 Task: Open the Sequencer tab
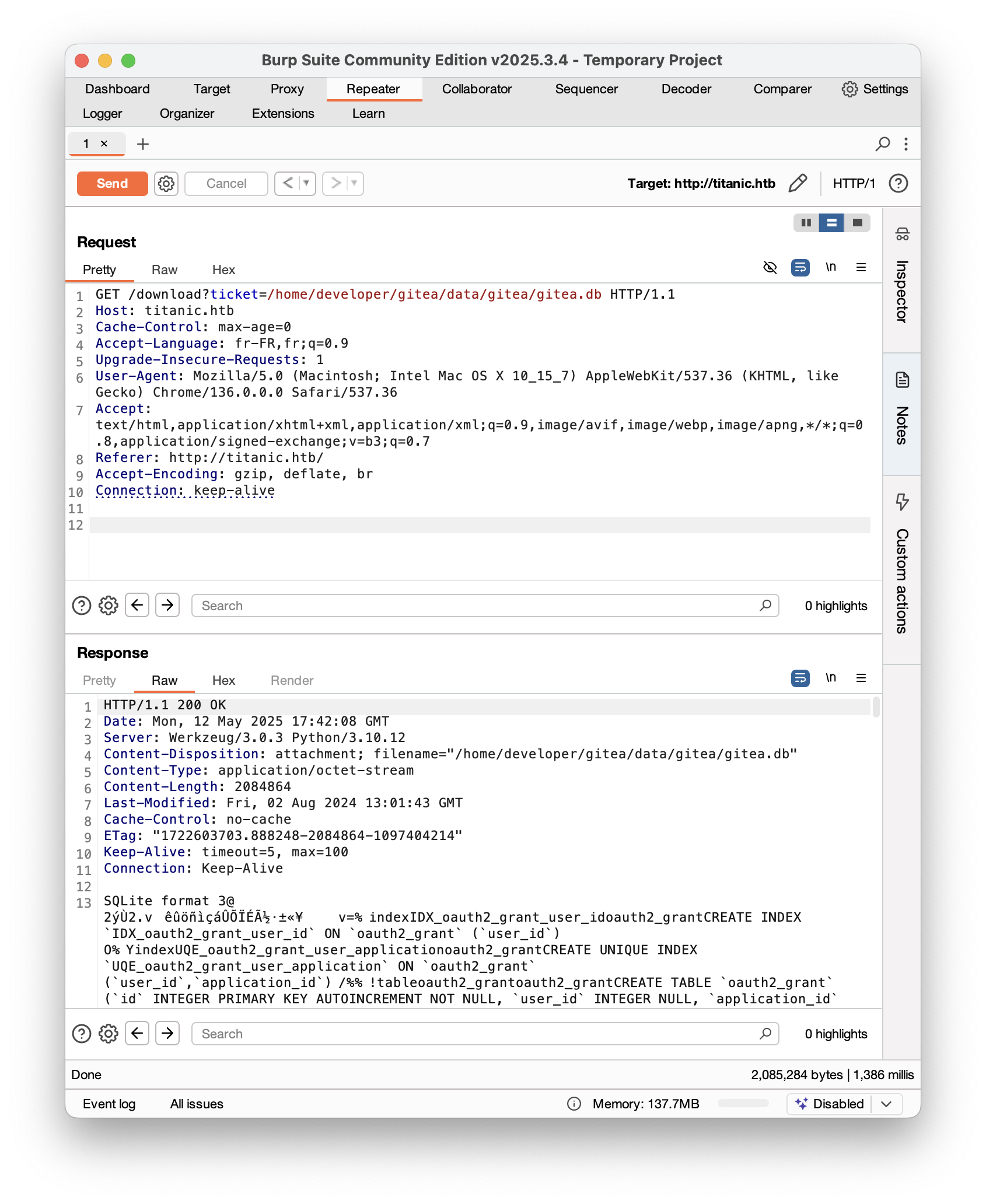tap(586, 89)
